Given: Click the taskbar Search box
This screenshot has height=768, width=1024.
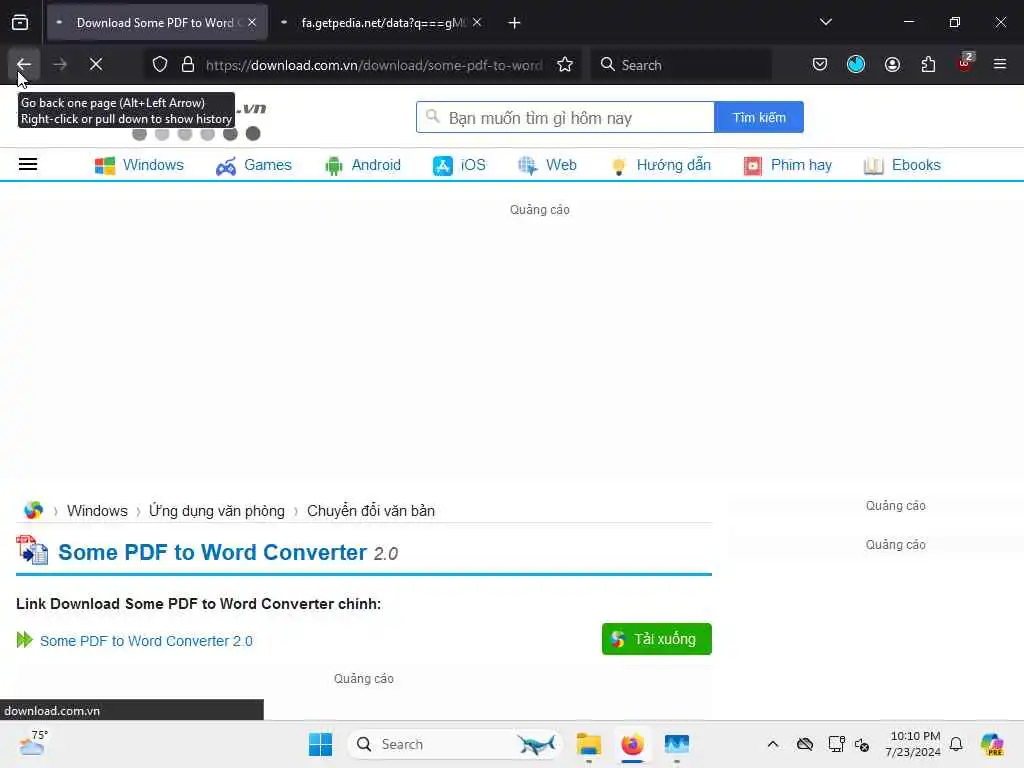Looking at the screenshot, I should 455,744.
